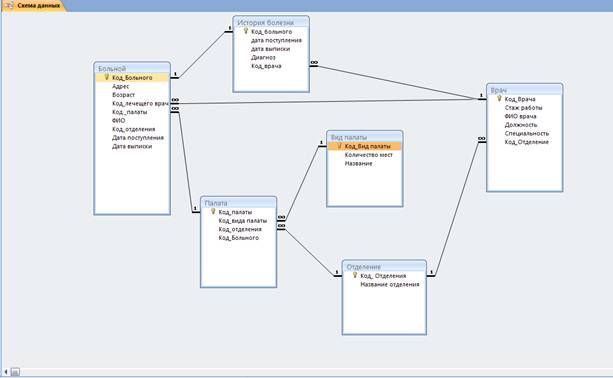Select the Врач table header
The height and width of the screenshot is (378, 613).
click(x=524, y=90)
